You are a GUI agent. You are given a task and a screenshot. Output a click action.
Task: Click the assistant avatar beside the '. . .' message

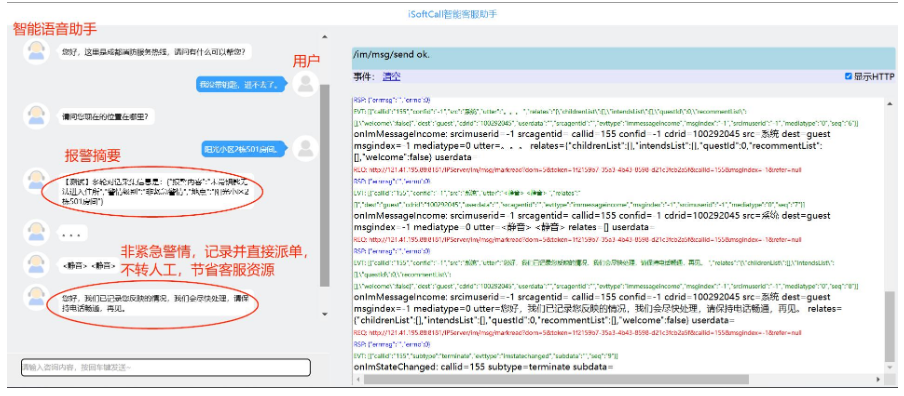click(36, 233)
